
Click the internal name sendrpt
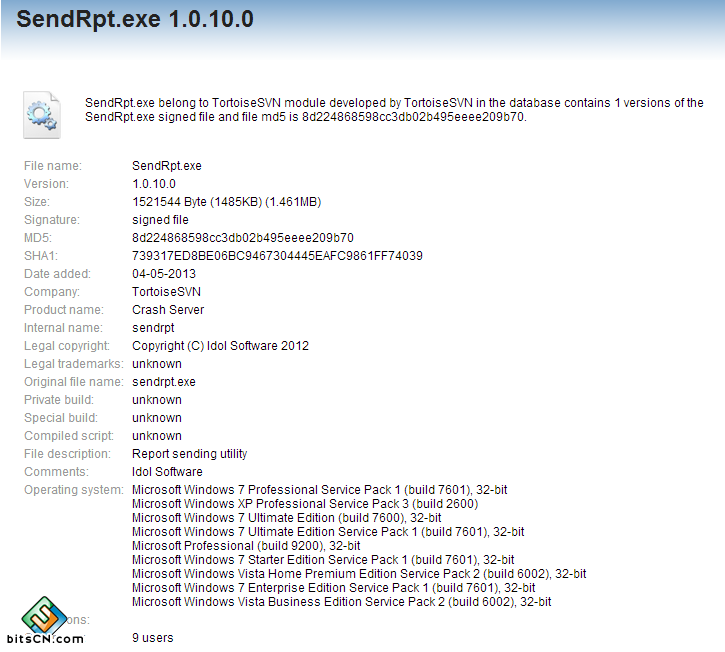[x=154, y=328]
